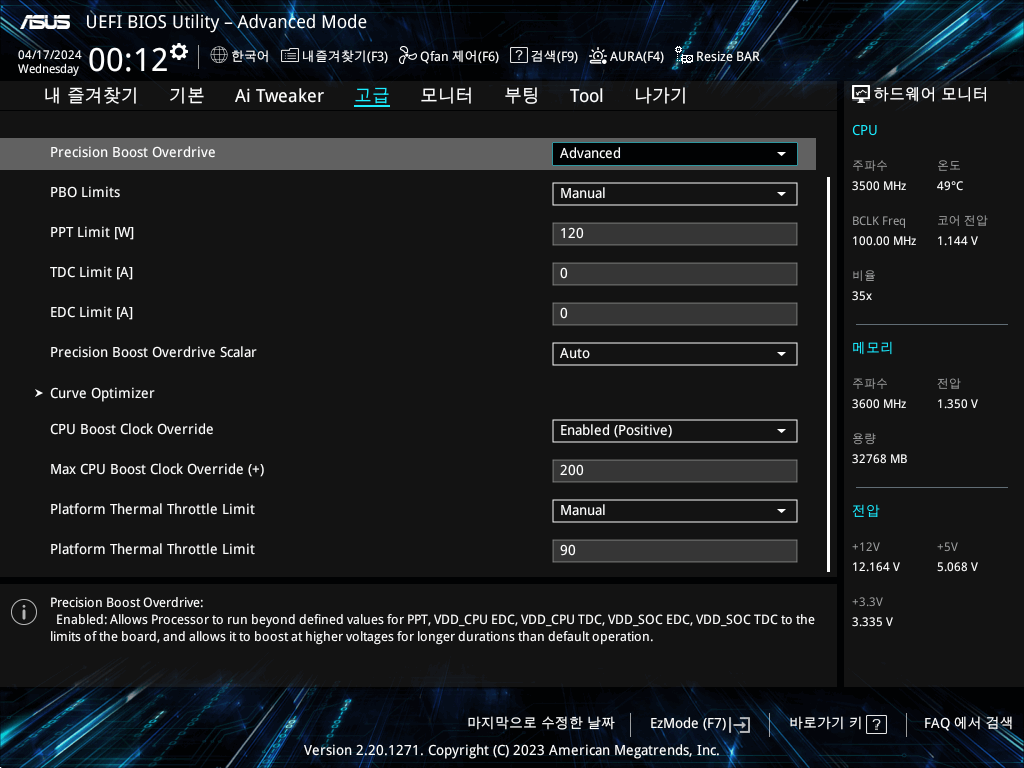Image resolution: width=1024 pixels, height=768 pixels.
Task: Click the PPT Limit field showing 120
Action: point(675,234)
